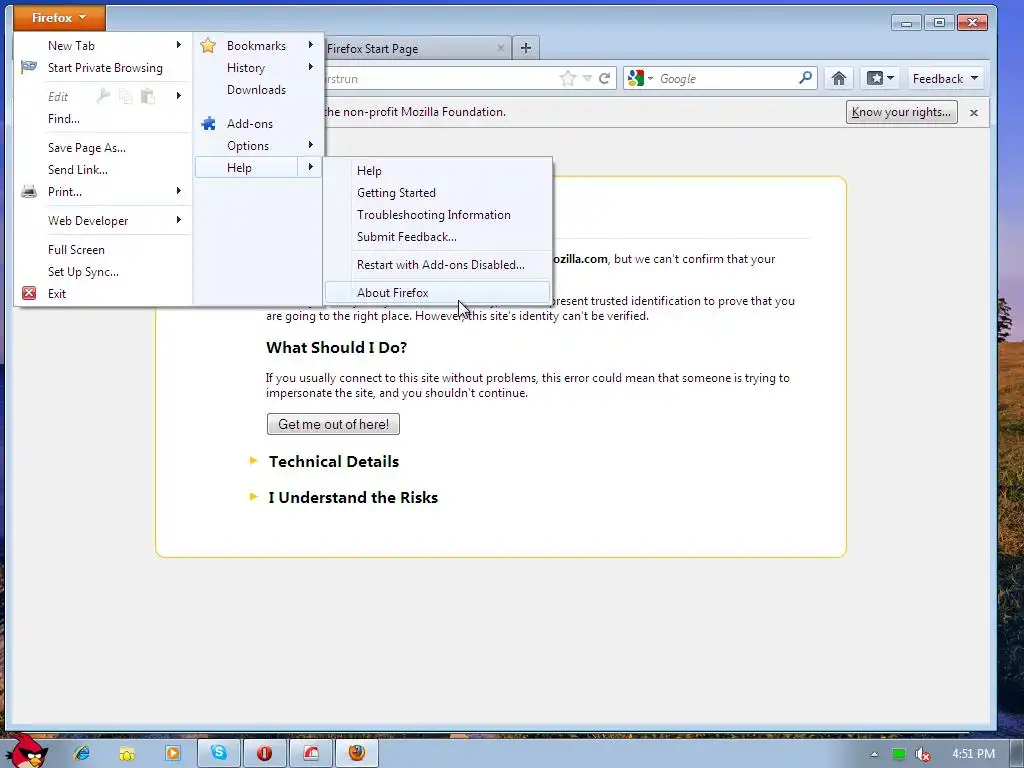
Task: Open Web Developer menu entry
Action: click(x=88, y=221)
